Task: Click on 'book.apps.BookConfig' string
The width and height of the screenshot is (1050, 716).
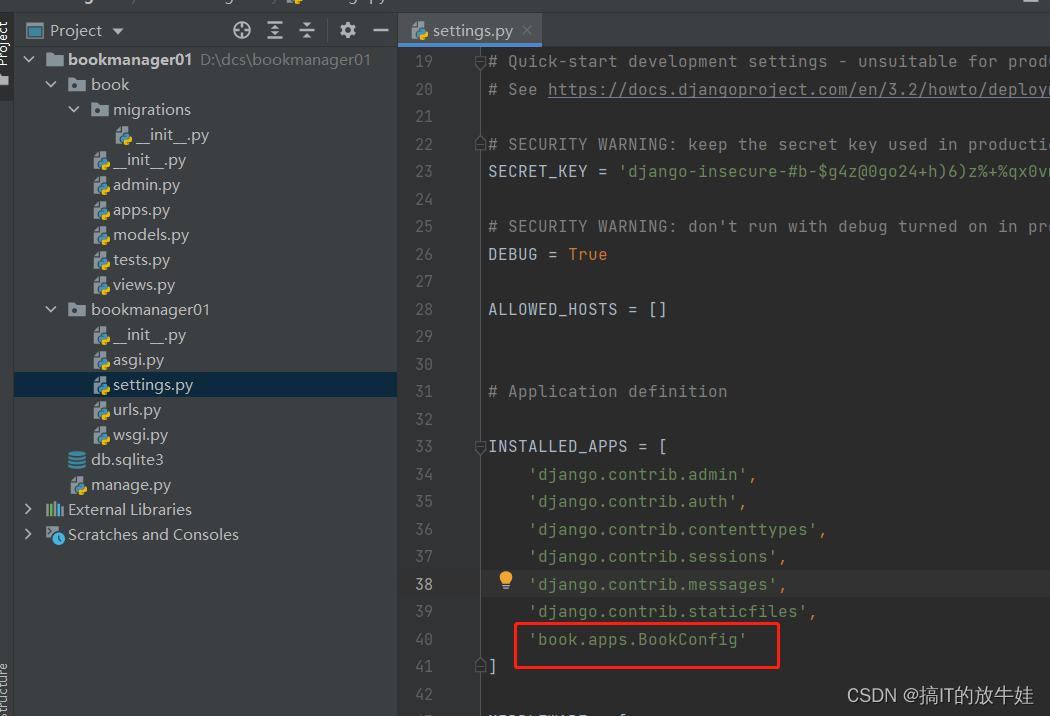Action: coord(638,640)
